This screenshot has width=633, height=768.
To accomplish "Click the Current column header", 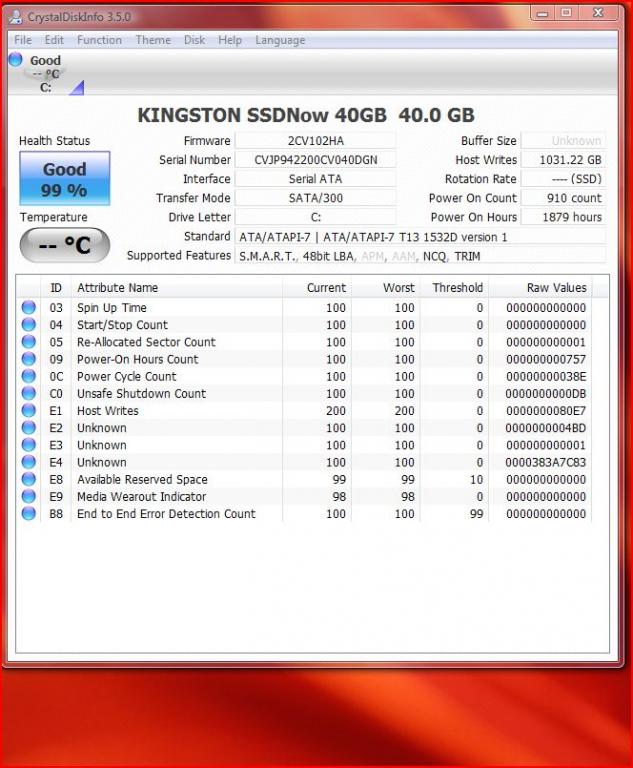I will 317,288.
